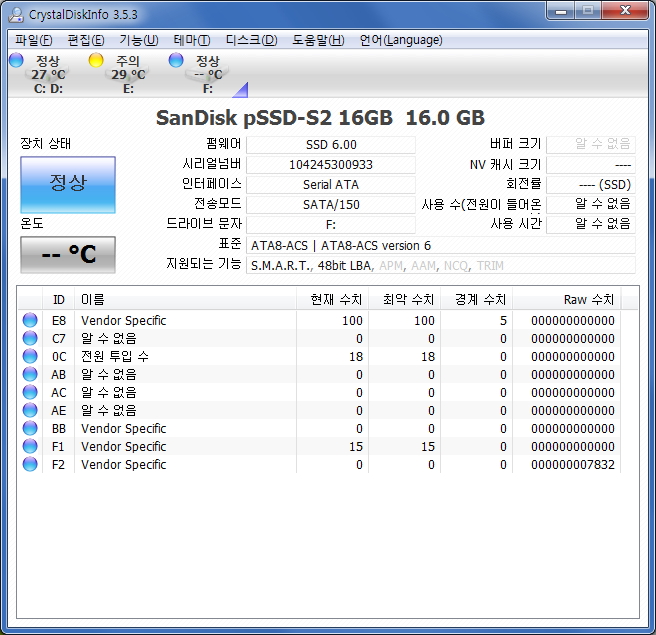Select the 전원 투입 수 row name
Viewport: 656px width, 635px height.
115,356
